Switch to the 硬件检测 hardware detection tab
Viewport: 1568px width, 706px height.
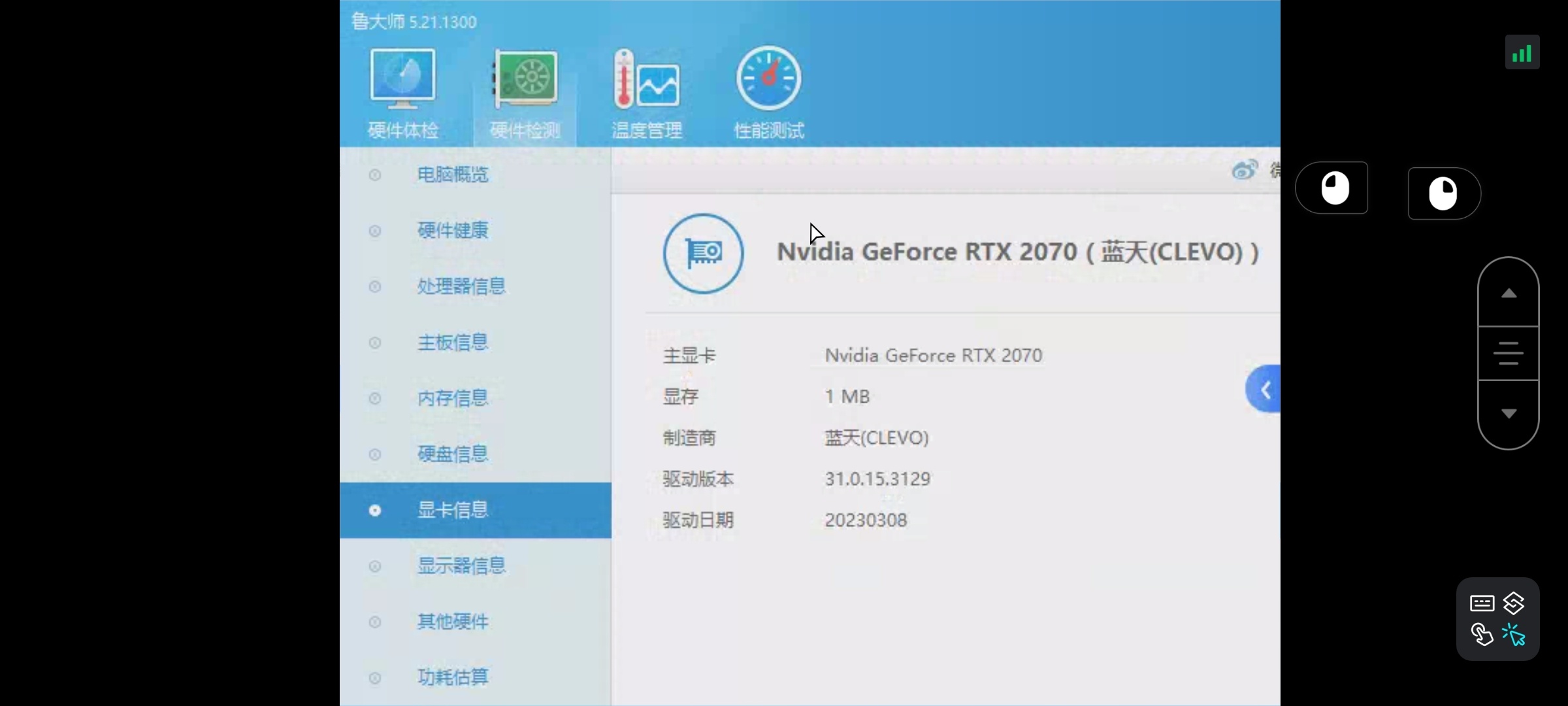525,95
